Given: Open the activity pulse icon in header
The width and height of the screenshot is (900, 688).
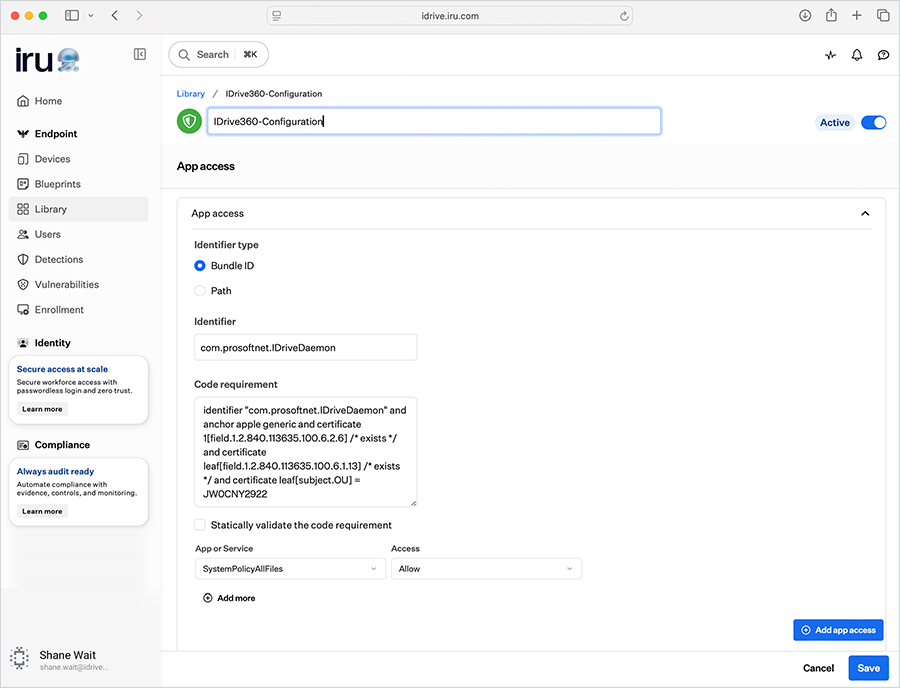Looking at the screenshot, I should point(831,55).
